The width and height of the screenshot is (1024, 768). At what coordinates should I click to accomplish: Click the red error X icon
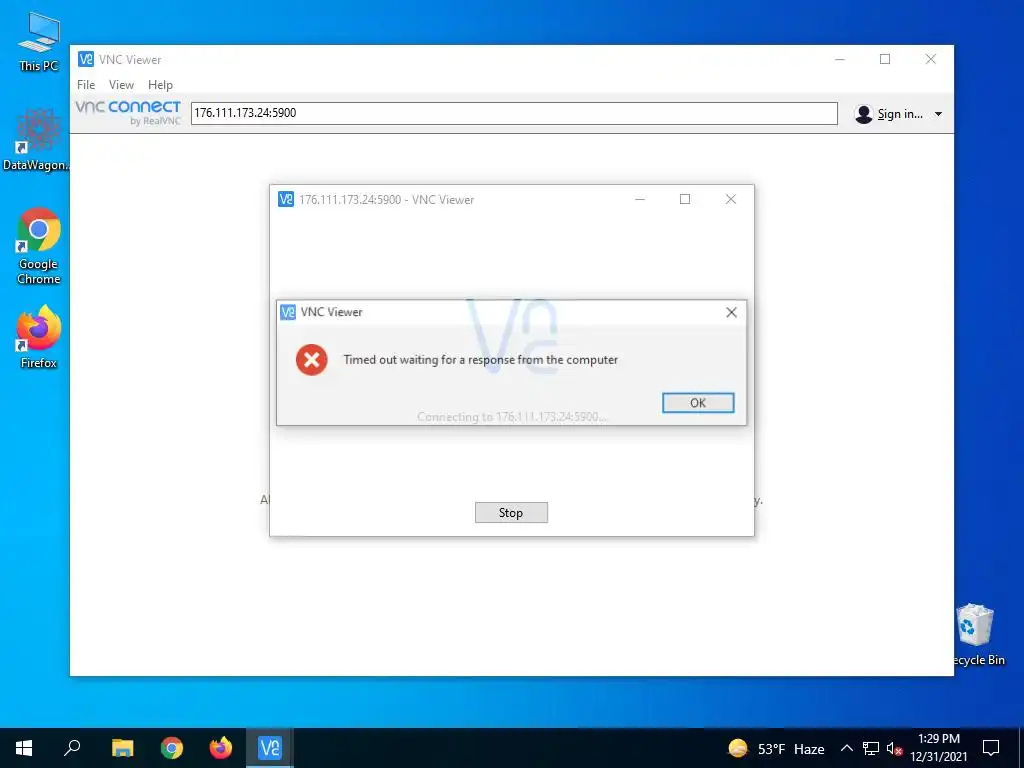(312, 360)
